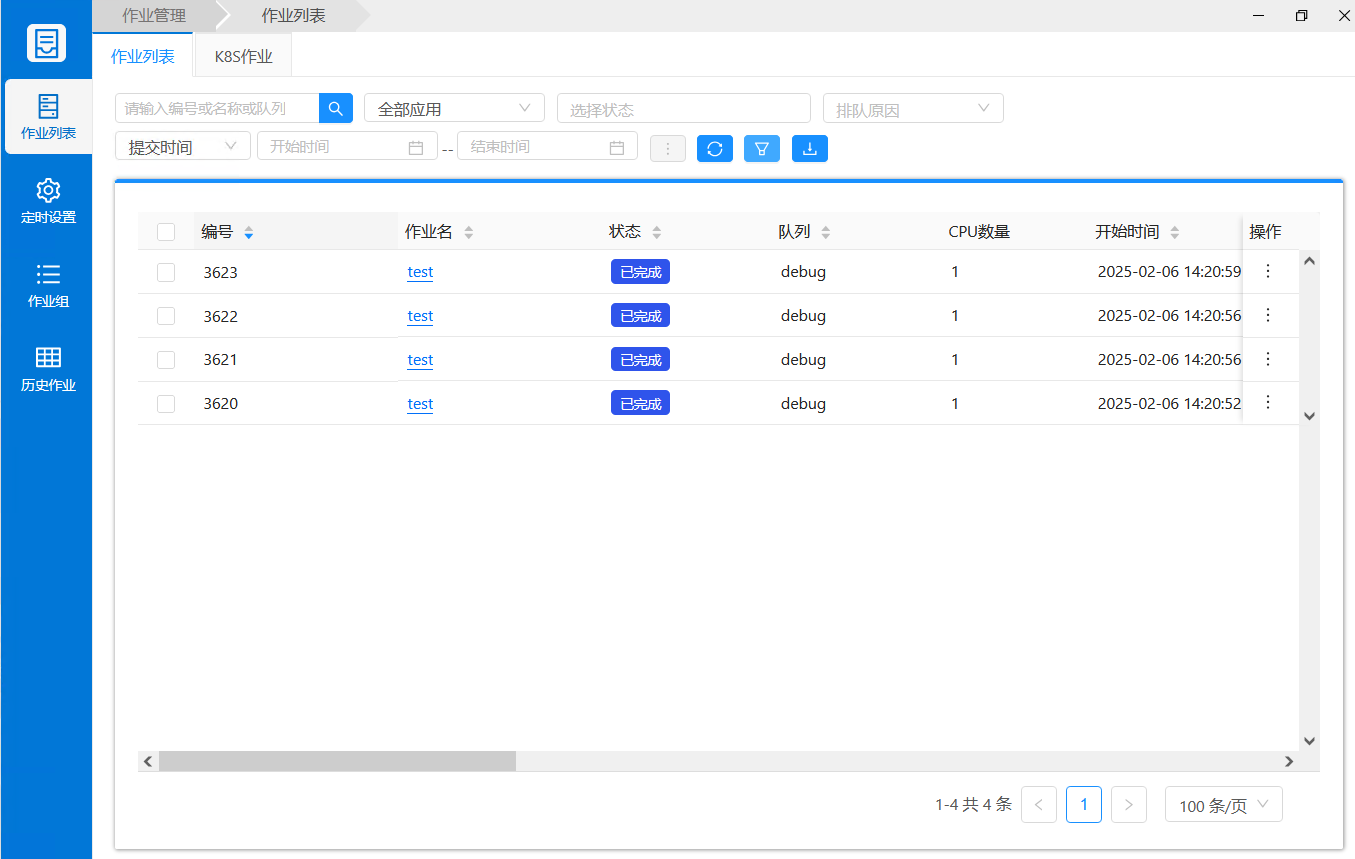Open actions menu for job 3623
The image size is (1355, 859).
[x=1268, y=271]
